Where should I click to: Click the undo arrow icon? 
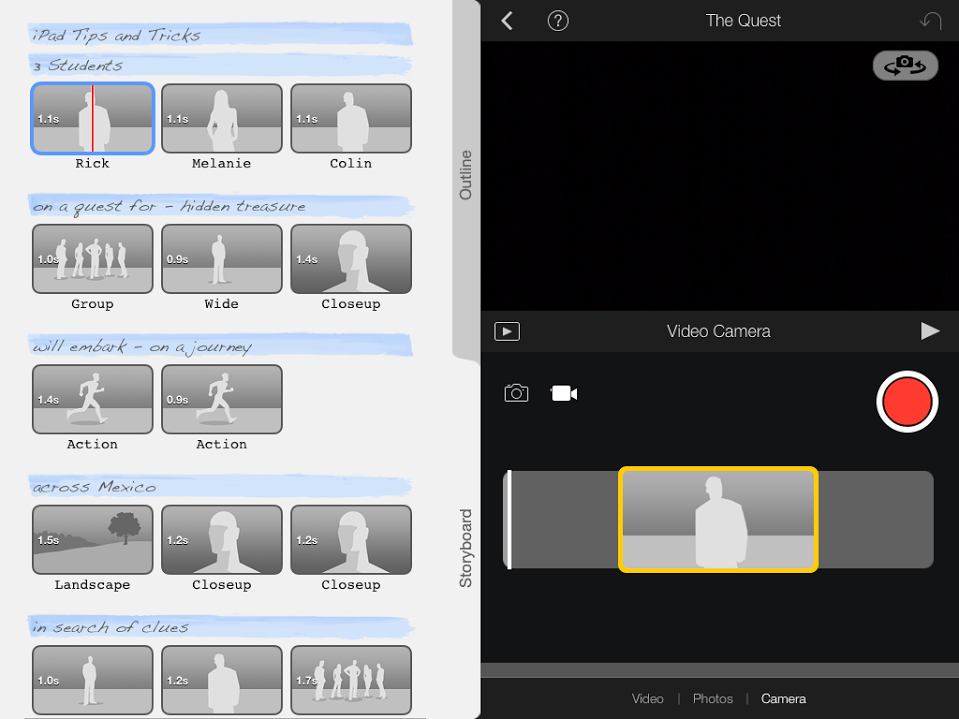point(930,21)
